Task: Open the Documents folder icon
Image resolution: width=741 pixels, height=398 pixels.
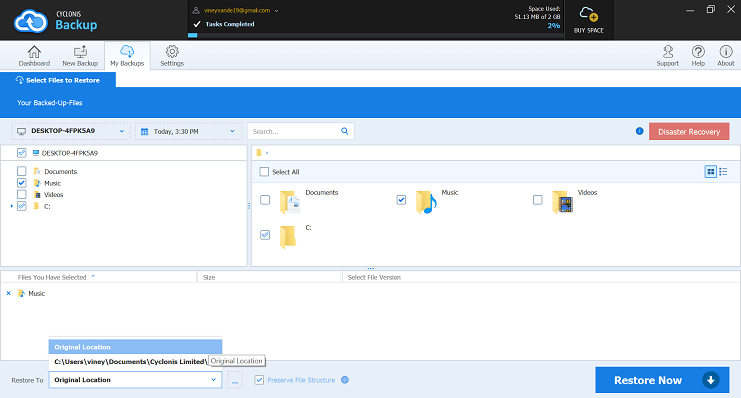Action: 290,202
